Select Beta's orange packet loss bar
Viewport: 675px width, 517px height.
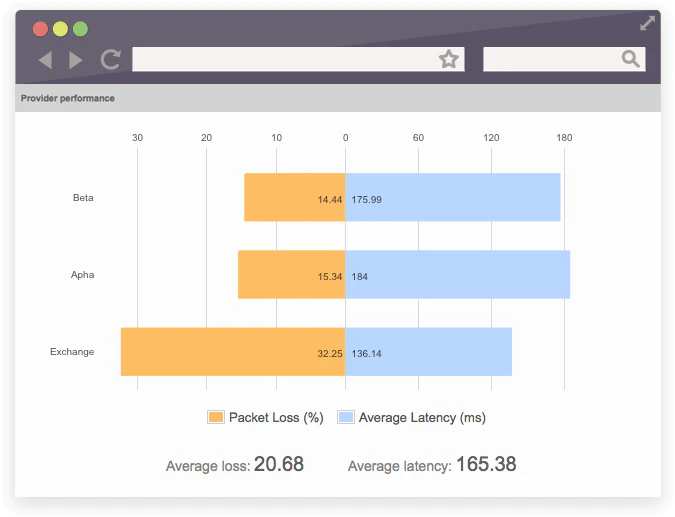tap(294, 197)
